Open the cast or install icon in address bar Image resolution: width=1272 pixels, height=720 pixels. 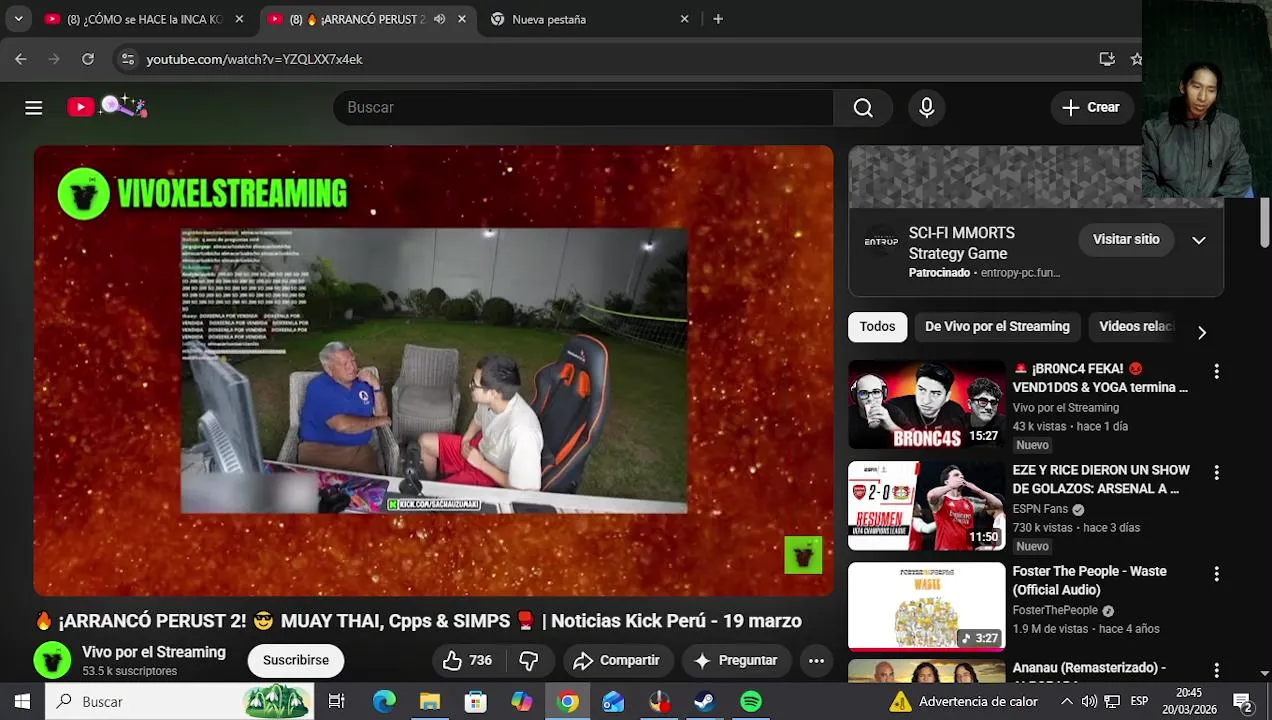1107,59
